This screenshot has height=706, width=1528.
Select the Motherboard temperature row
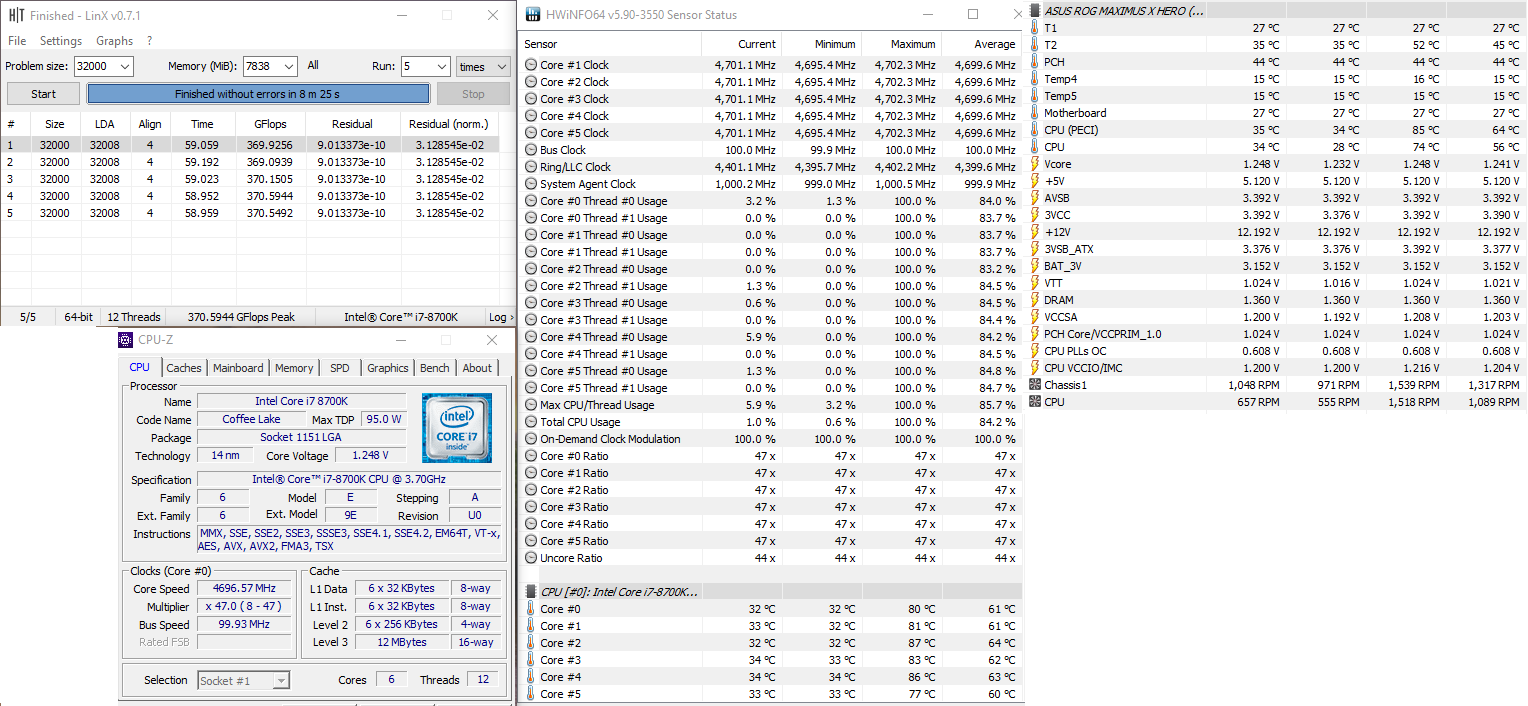coord(1277,113)
